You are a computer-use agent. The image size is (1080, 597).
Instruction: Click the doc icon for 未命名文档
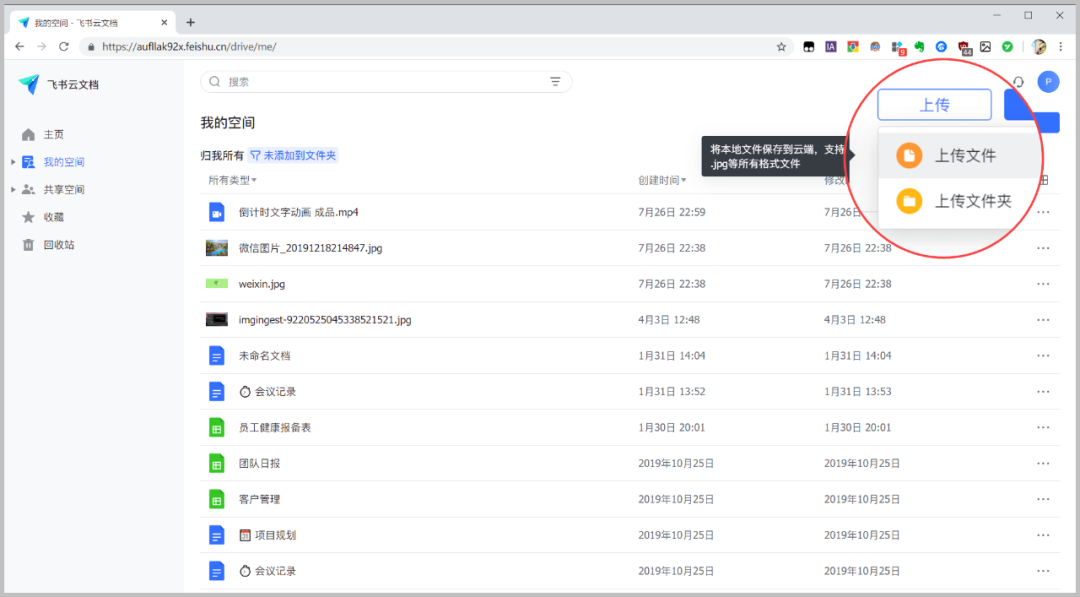[x=217, y=356]
